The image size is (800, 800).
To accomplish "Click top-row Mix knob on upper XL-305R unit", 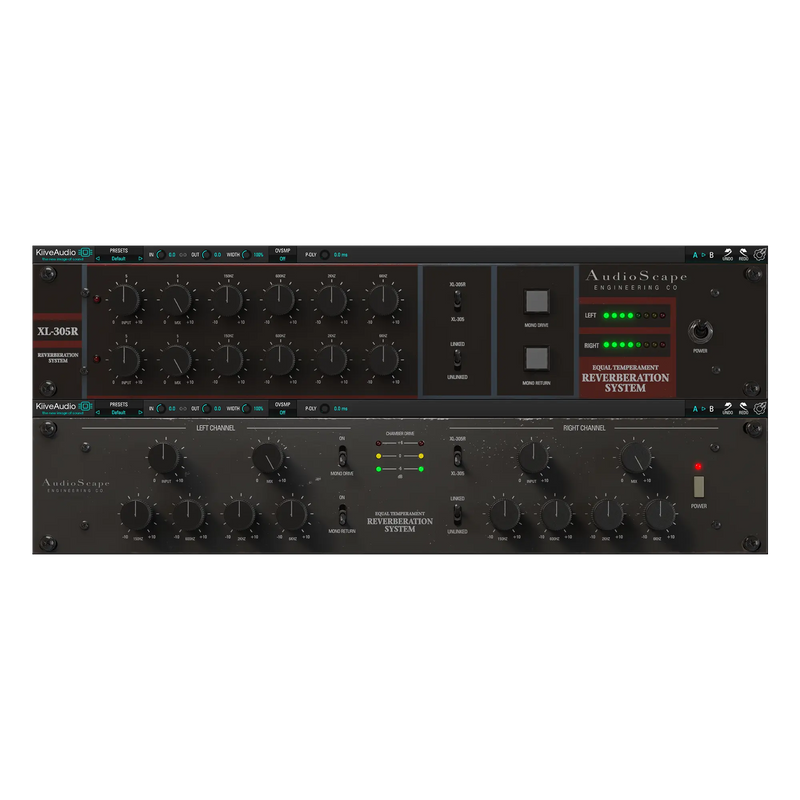I will pos(177,300).
